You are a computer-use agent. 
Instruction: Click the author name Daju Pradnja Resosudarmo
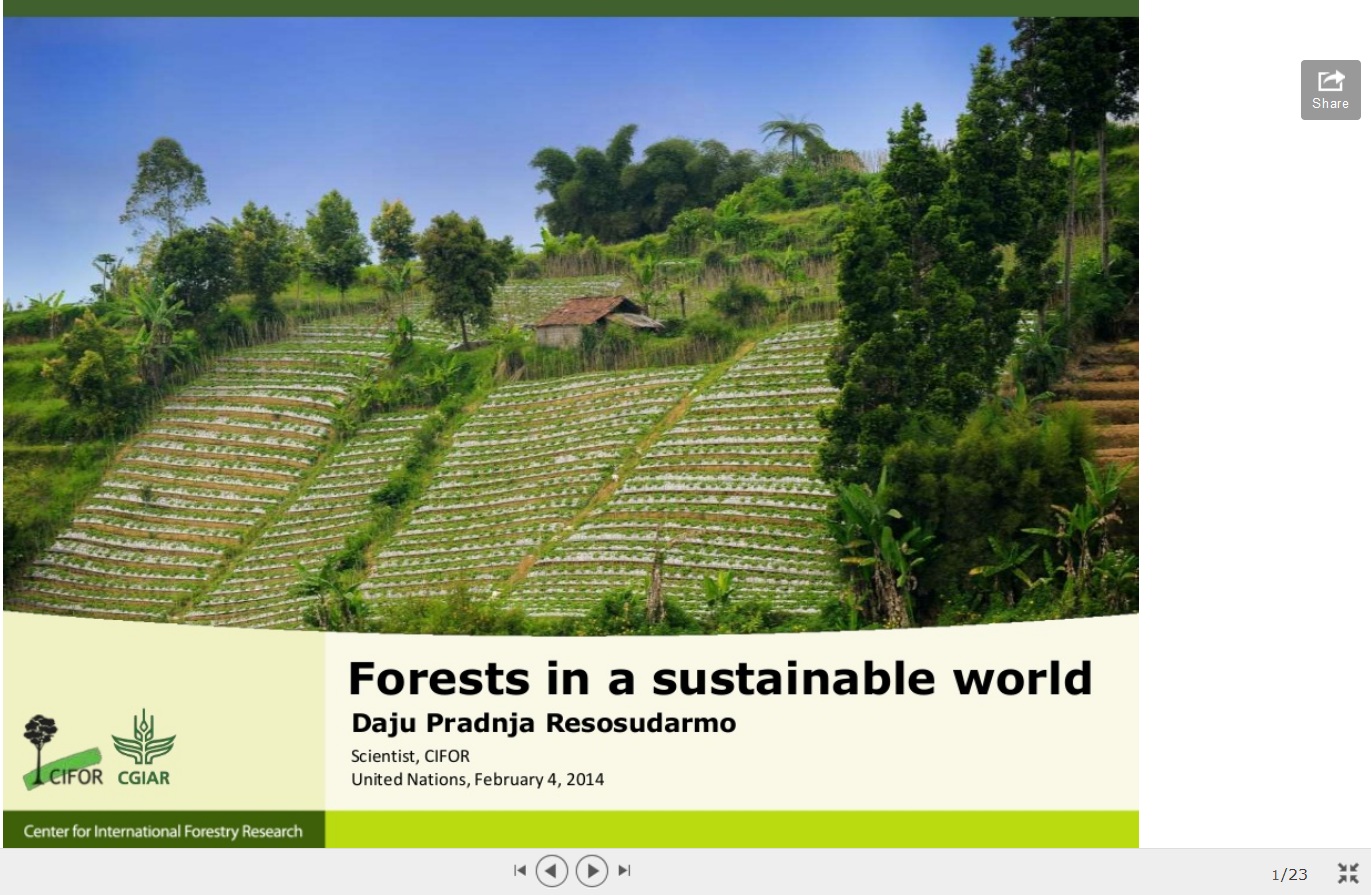(x=543, y=722)
